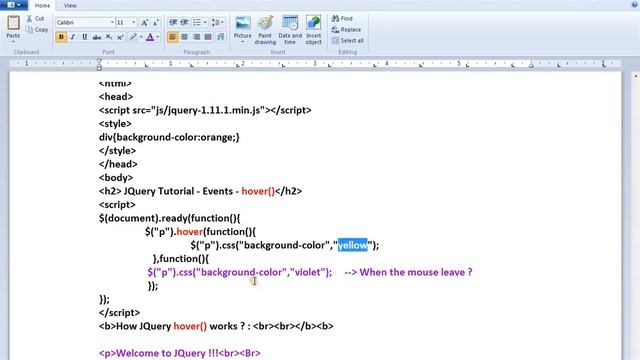Viewport: 640px width, 360px height.
Task: Click the Paste clipboard icon
Action: tap(13, 23)
